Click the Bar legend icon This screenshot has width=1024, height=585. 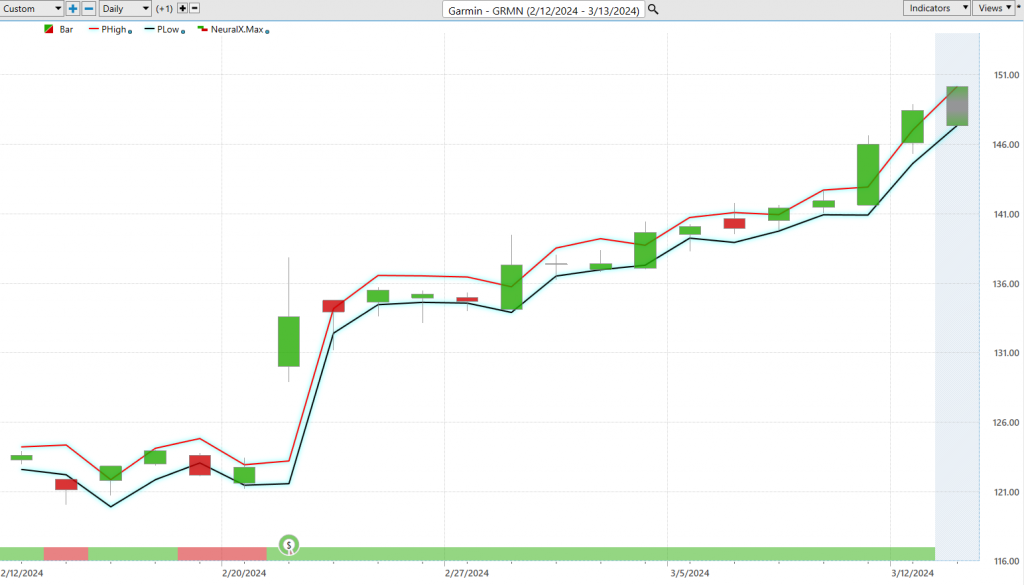(48, 29)
